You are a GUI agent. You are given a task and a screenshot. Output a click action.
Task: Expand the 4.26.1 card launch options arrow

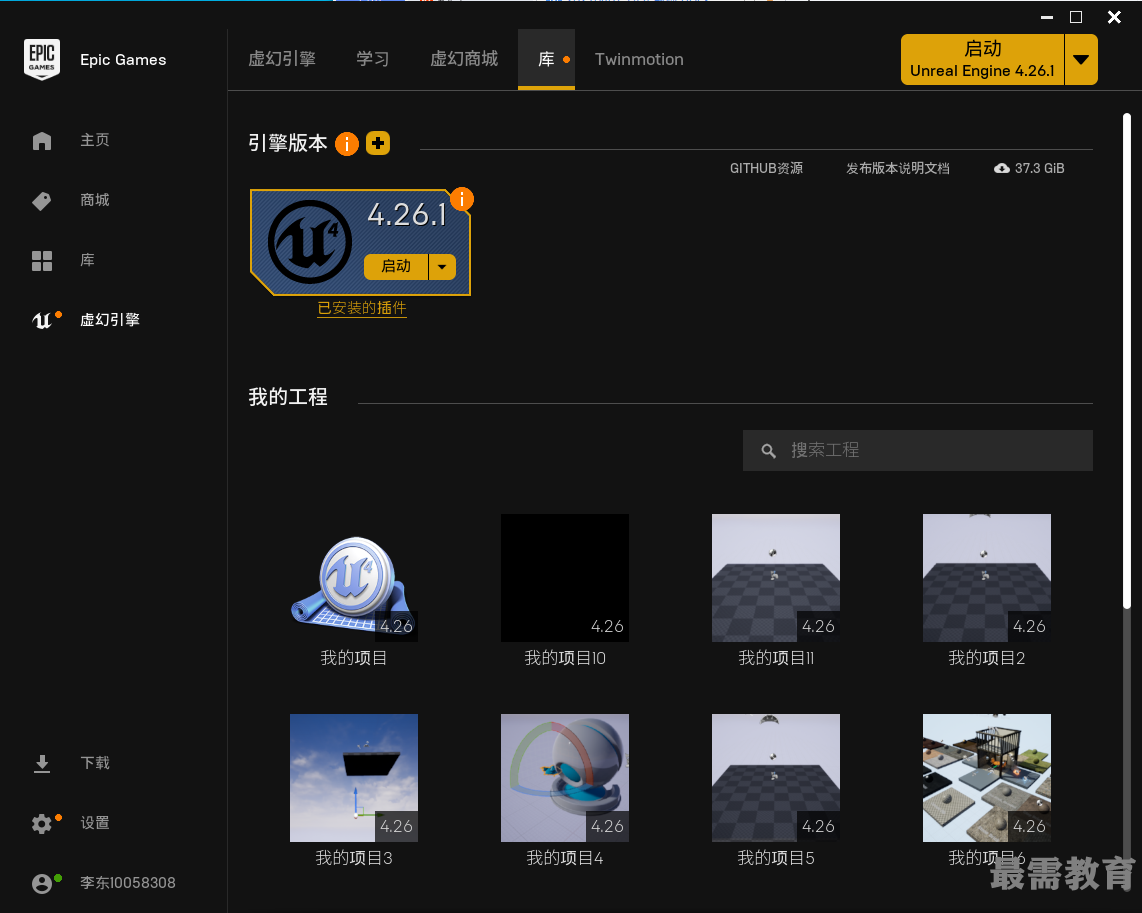coord(442,267)
